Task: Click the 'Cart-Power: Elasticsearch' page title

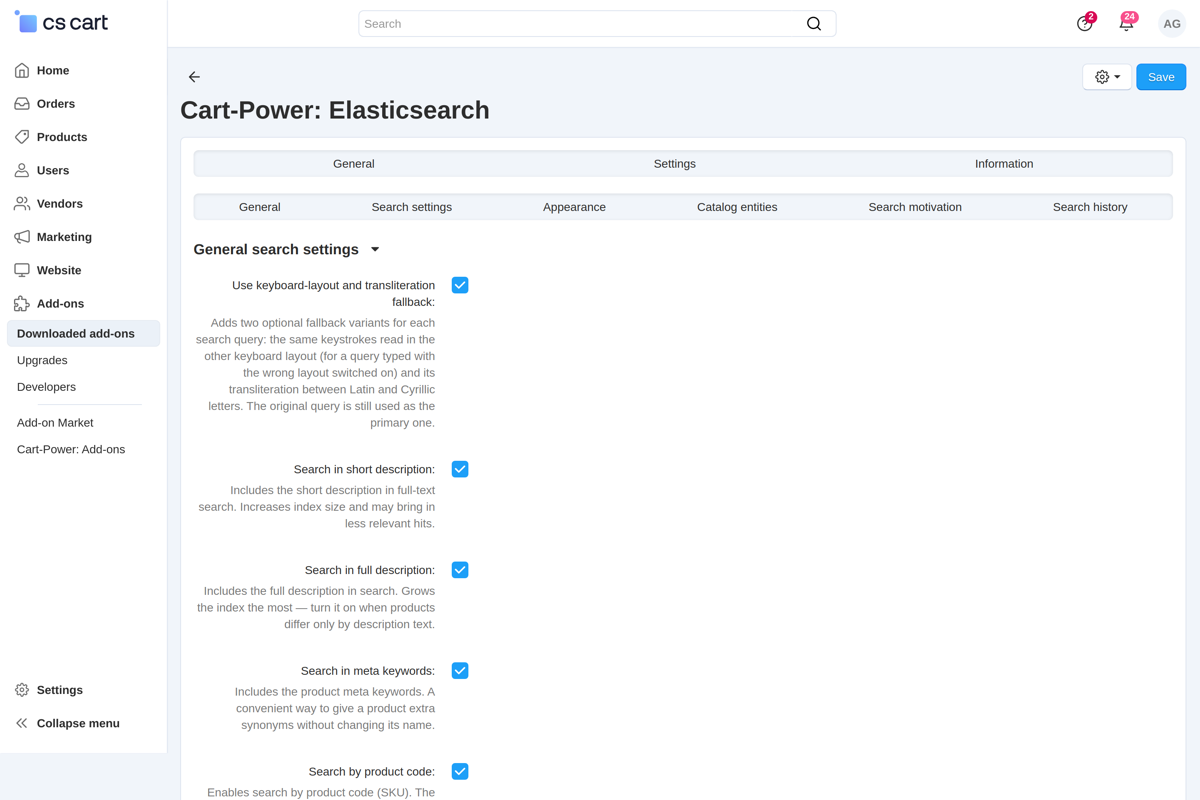Action: pyautogui.click(x=335, y=110)
